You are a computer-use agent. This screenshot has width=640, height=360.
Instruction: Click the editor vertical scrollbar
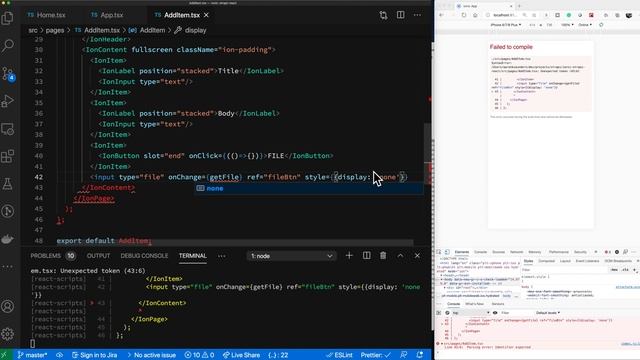pos(428,141)
